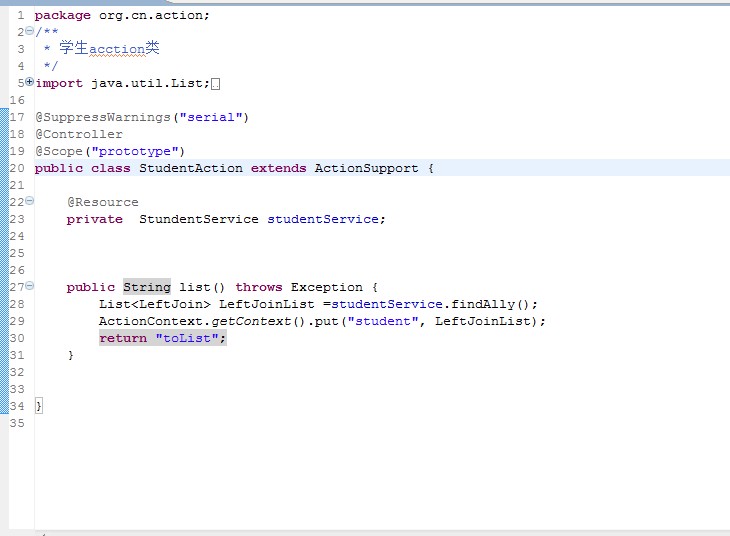Click the 'throws' keyword
The width and height of the screenshot is (730, 536).
click(258, 287)
